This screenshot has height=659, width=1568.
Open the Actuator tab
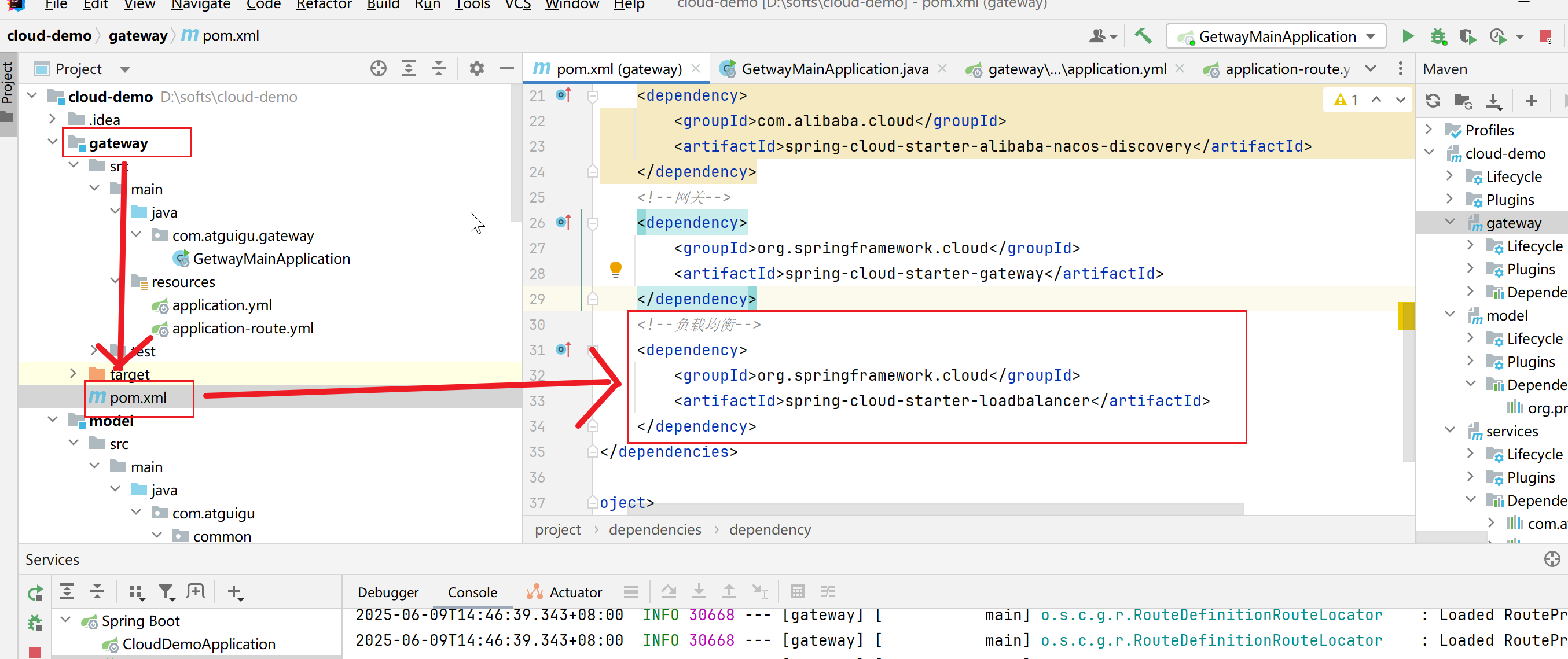[x=564, y=592]
